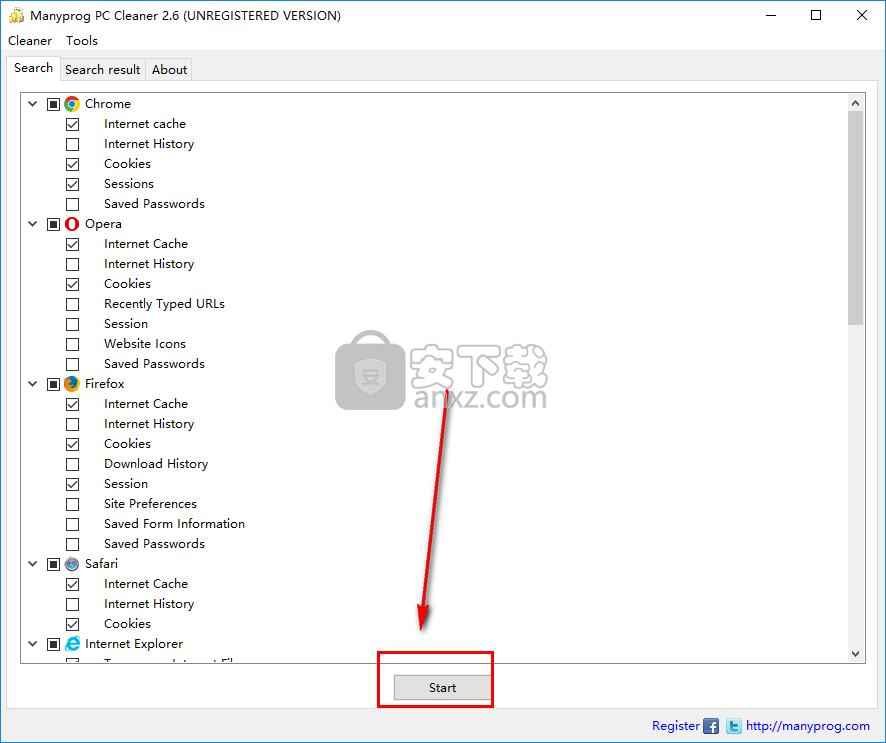Click the vertical scrollbar thumb
886x743 pixels.
pos(855,218)
